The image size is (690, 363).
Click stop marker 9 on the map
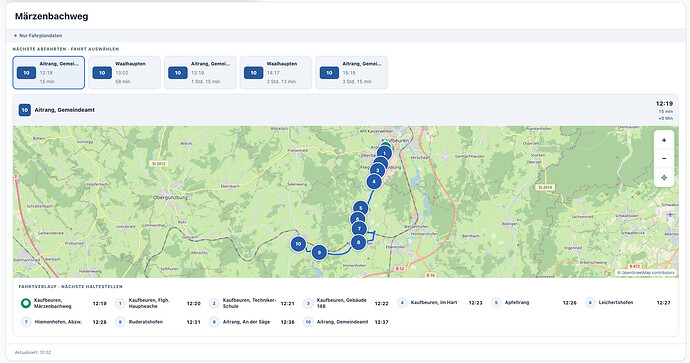click(x=319, y=253)
